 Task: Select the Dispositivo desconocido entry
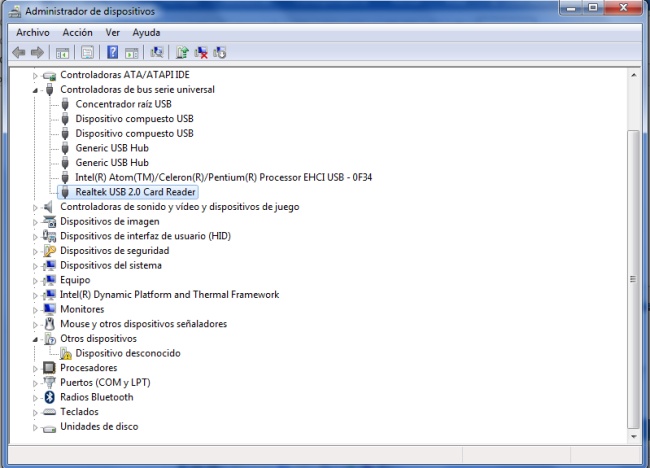[128, 353]
